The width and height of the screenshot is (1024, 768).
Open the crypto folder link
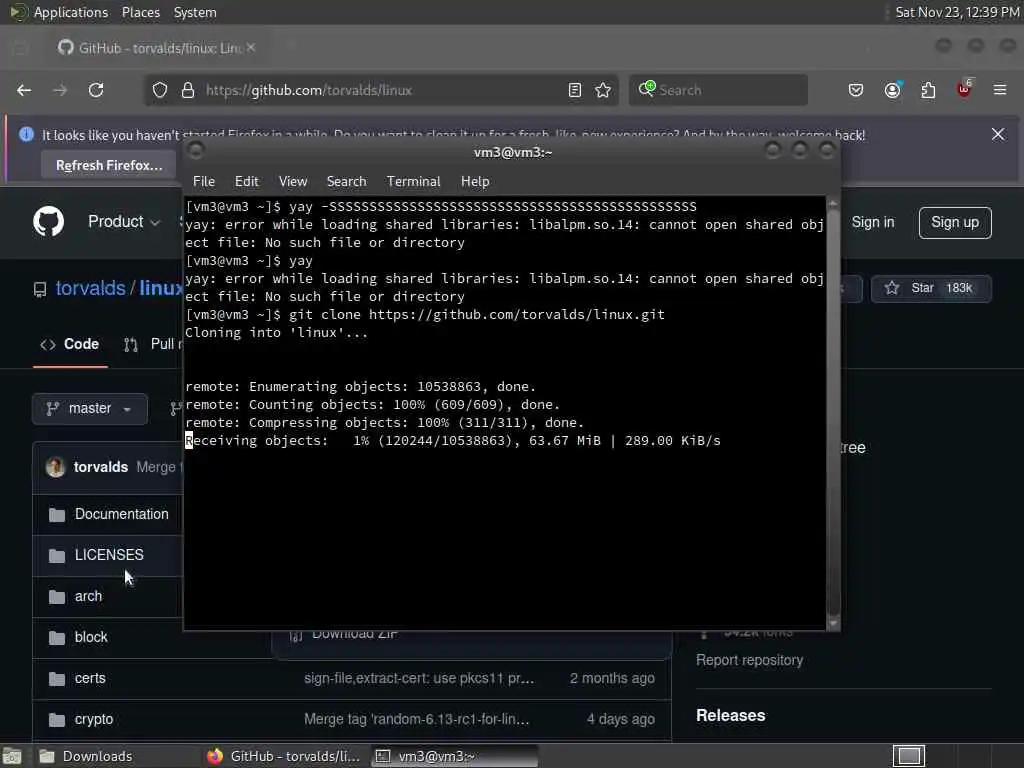click(93, 720)
